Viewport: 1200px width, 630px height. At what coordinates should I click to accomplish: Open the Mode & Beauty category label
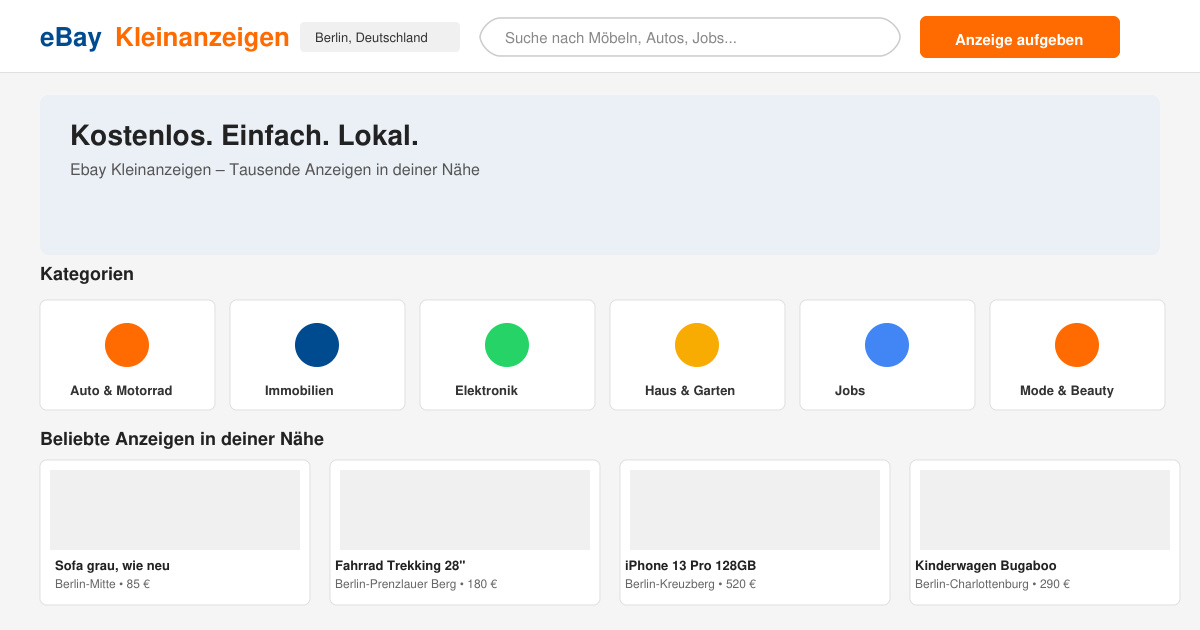(x=1067, y=391)
